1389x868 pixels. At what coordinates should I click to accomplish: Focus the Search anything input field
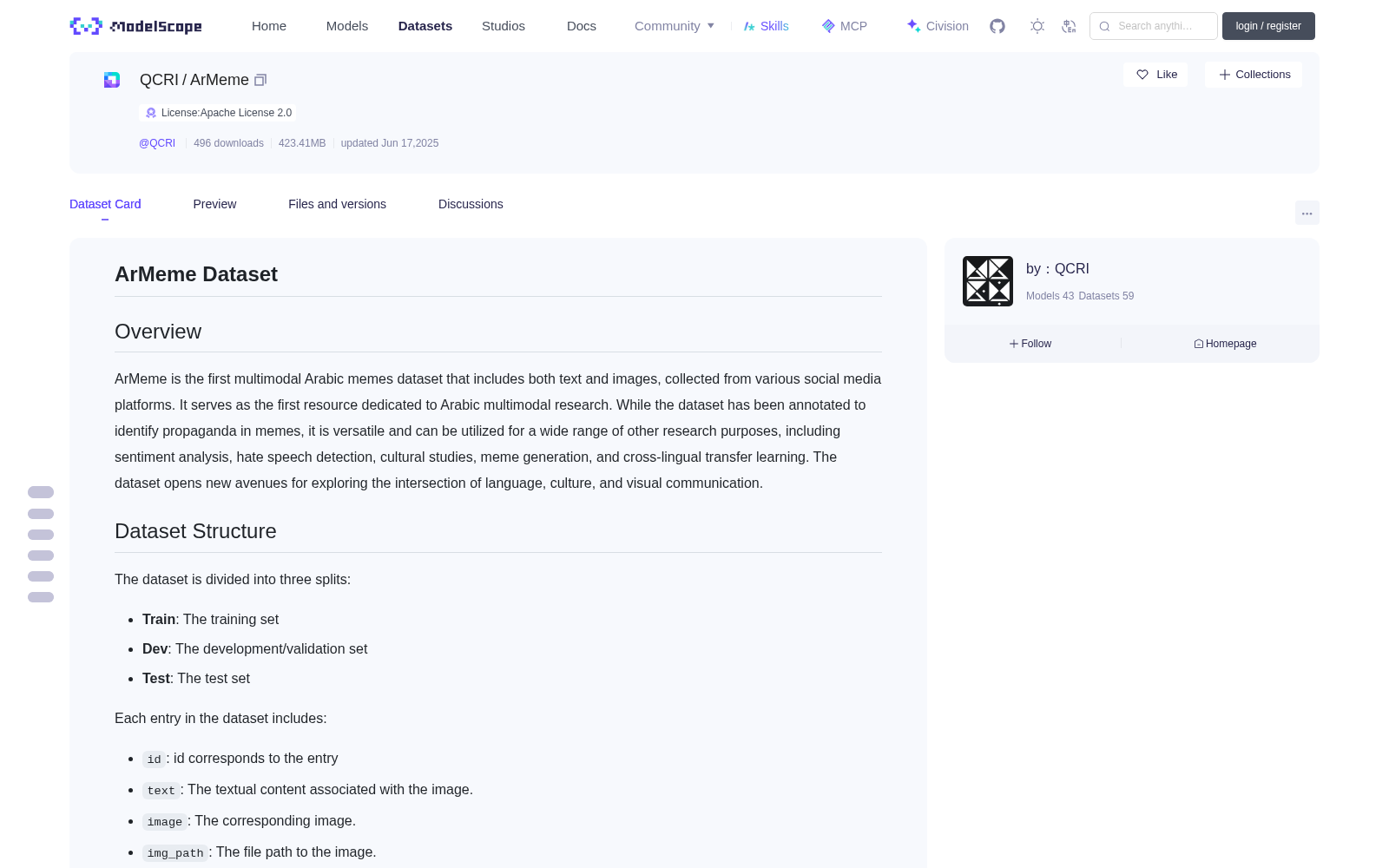1154,26
